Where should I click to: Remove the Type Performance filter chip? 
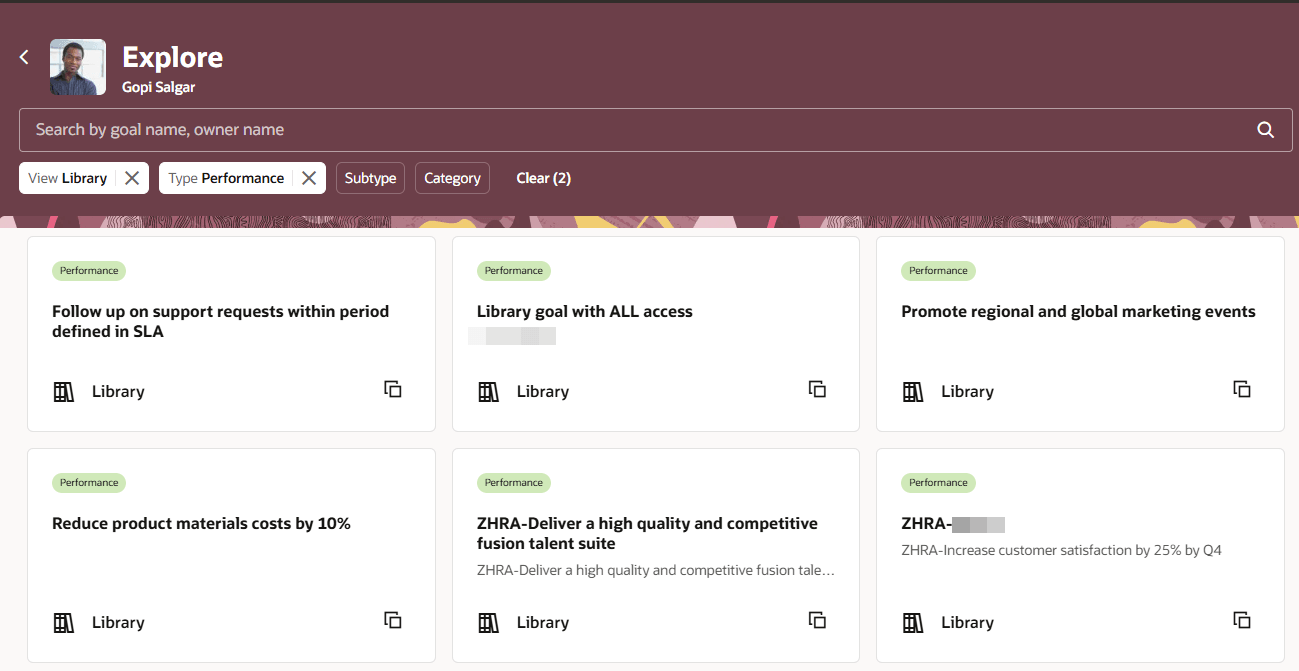tap(309, 178)
